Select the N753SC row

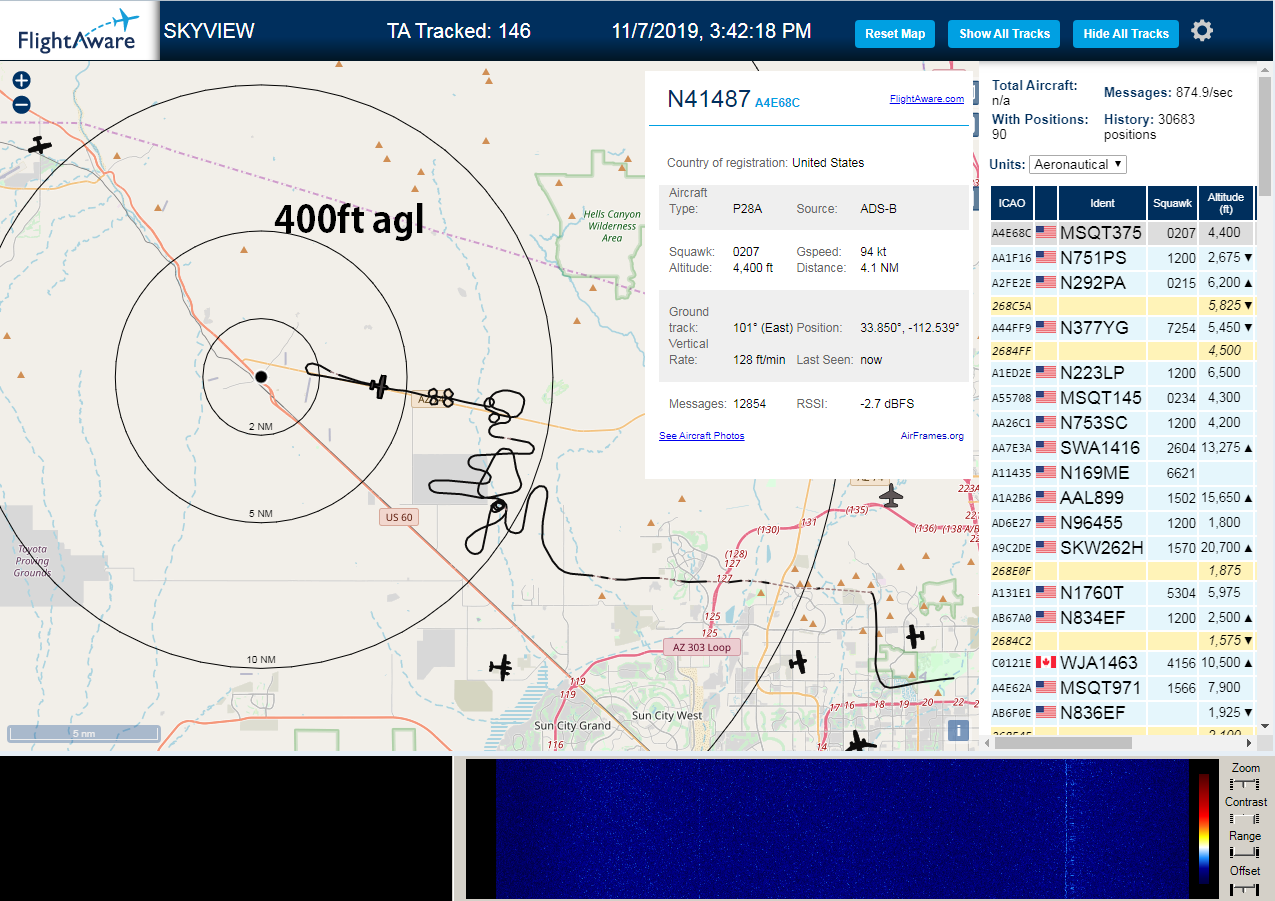point(1123,422)
